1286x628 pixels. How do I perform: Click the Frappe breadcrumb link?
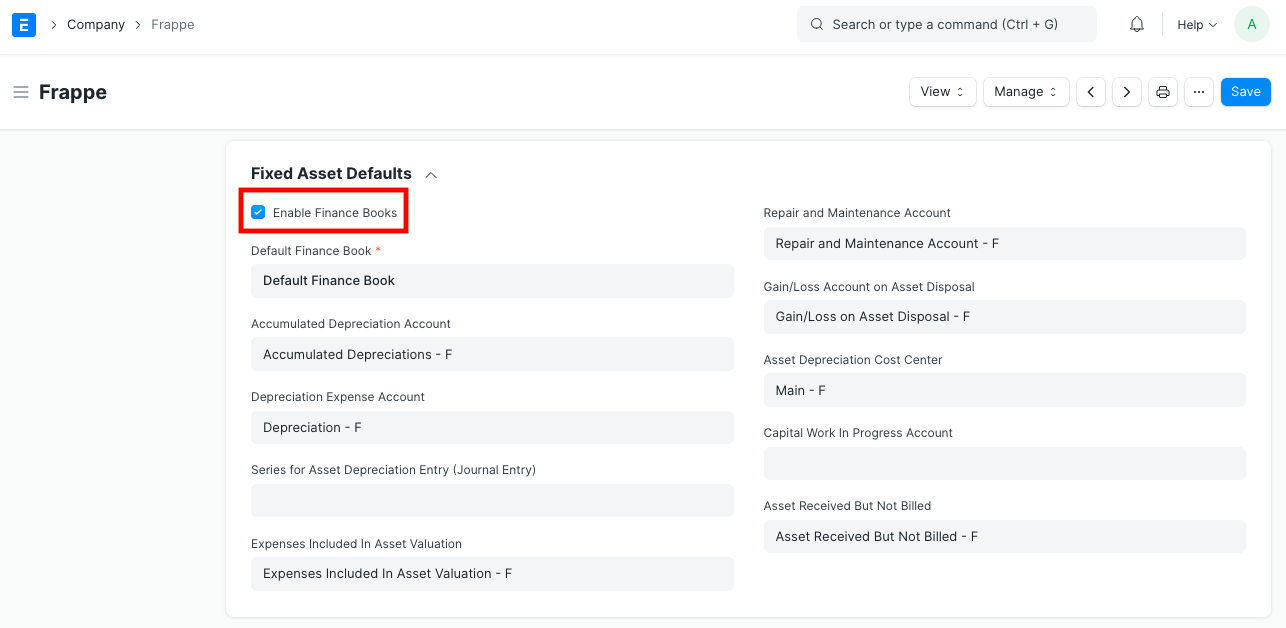(x=172, y=24)
